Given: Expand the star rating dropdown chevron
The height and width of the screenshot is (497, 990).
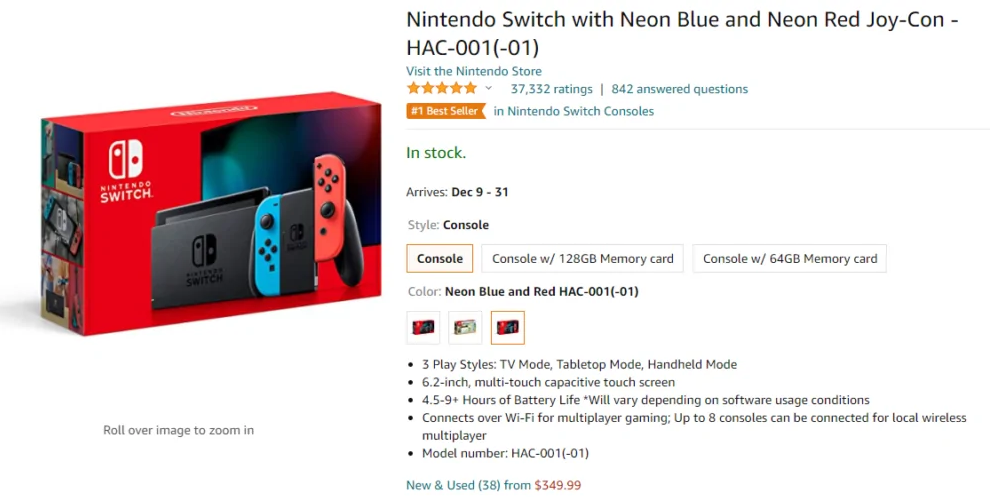Looking at the screenshot, I should [489, 89].
